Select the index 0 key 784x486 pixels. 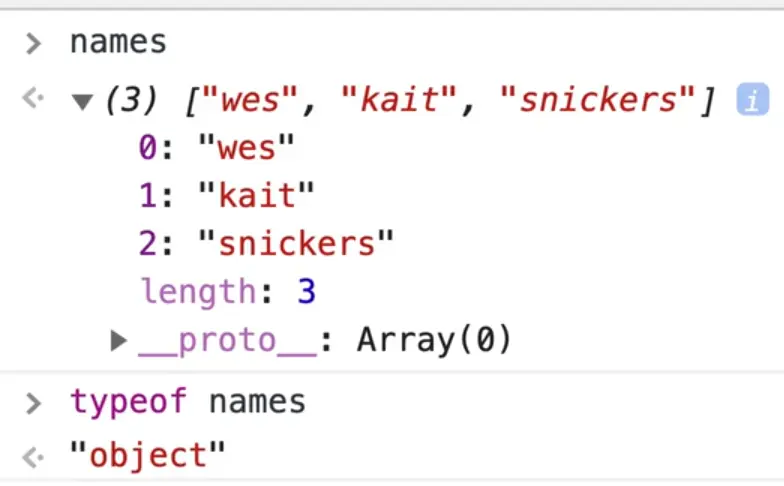pyautogui.click(x=148, y=149)
